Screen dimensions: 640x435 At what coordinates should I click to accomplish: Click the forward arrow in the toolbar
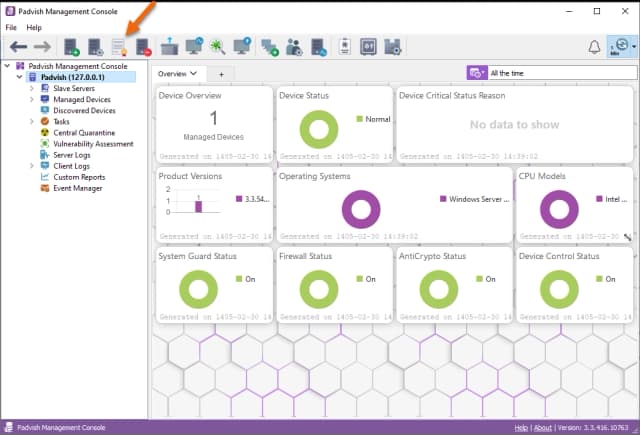pyautogui.click(x=42, y=47)
